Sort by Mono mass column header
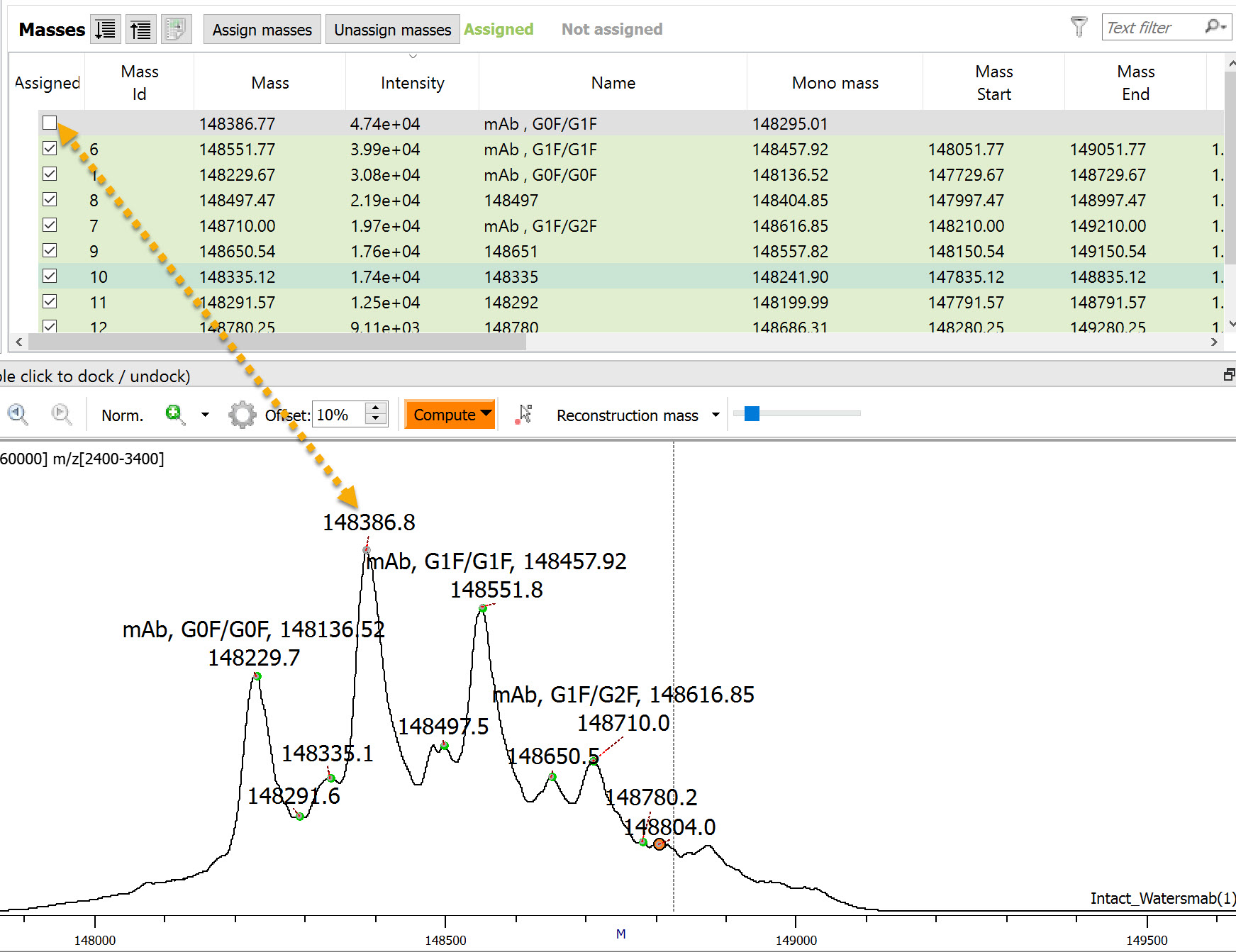Screen dimensions: 1236x952 (x=835, y=83)
